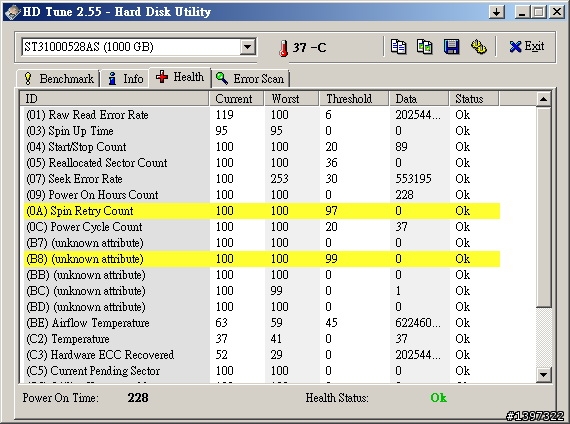
Task: Select the ST31000528AS drive combo box
Action: coord(139,47)
